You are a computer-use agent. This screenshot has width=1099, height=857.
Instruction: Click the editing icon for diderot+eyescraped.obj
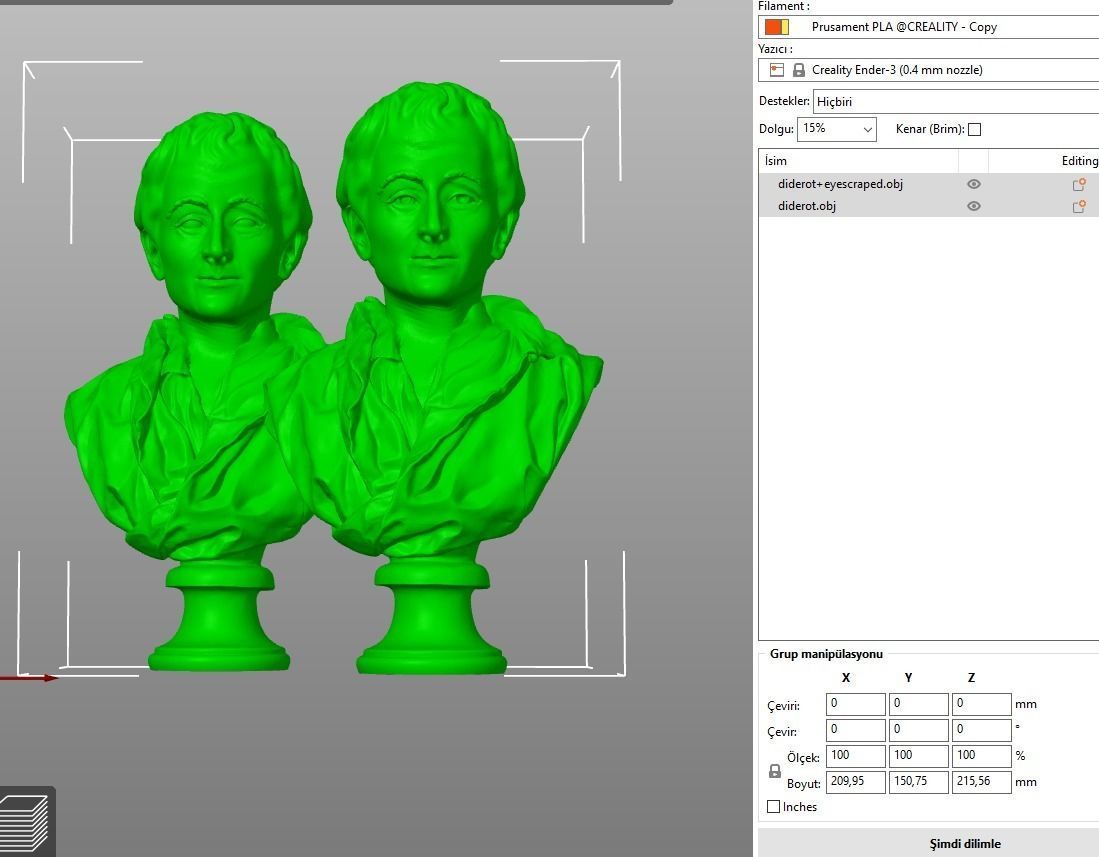1079,184
